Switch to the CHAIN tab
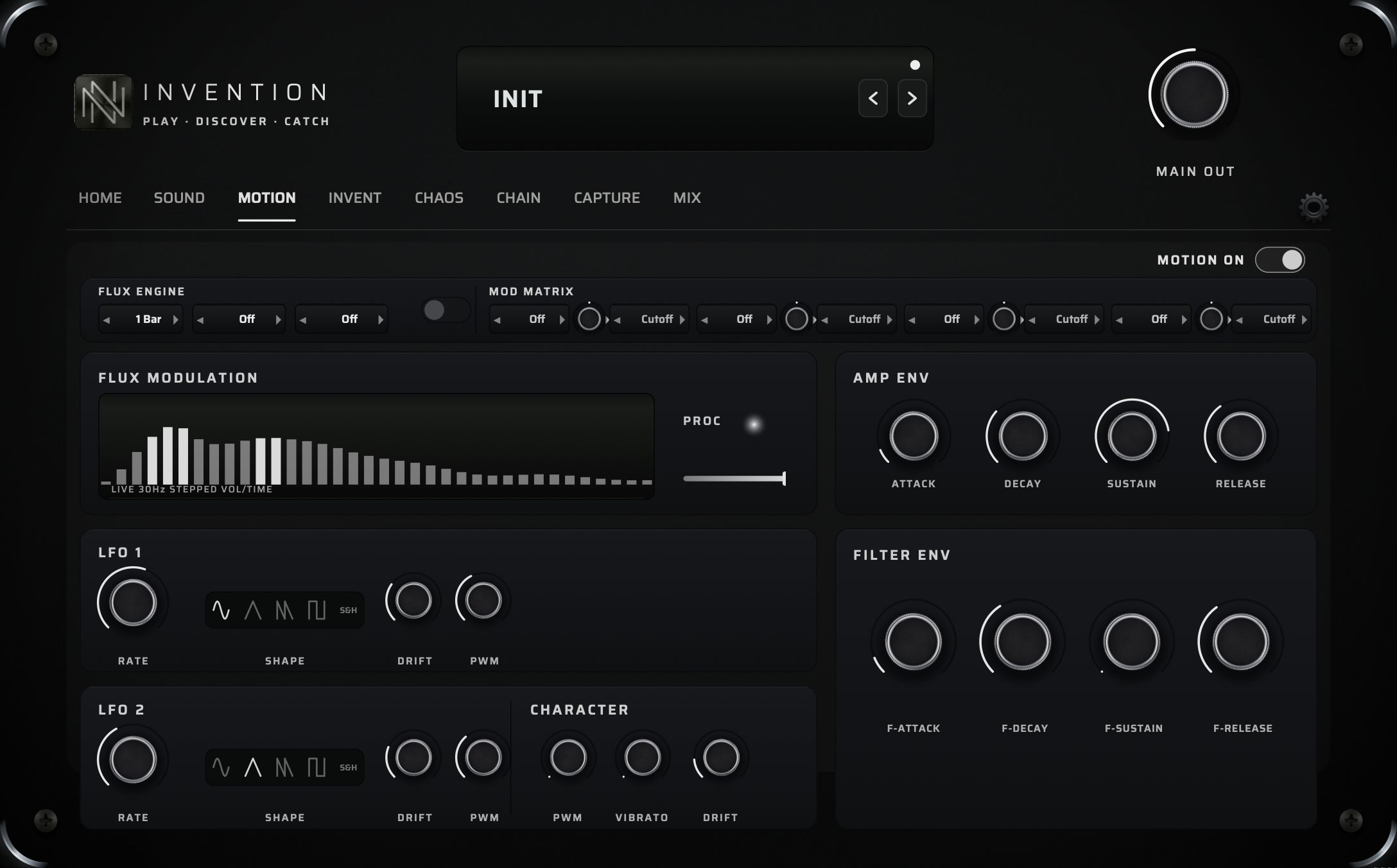The height and width of the screenshot is (868, 1397). 519,198
